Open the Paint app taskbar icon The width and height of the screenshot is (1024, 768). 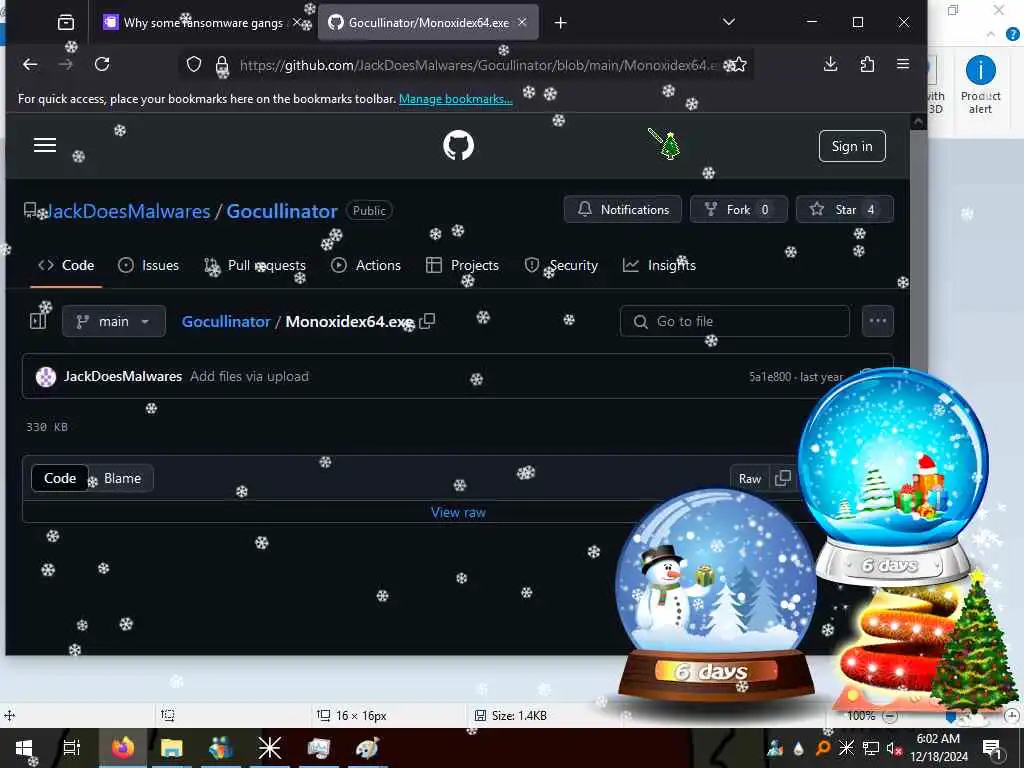pyautogui.click(x=367, y=748)
